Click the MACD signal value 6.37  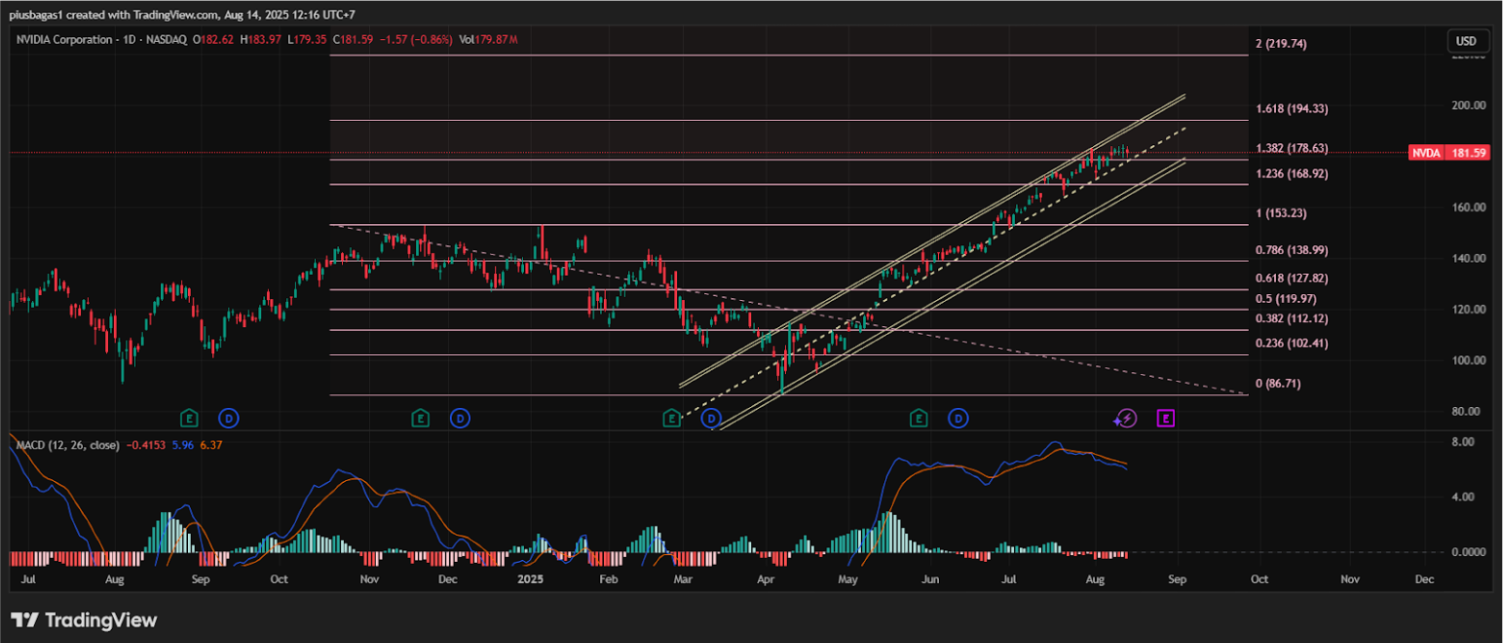tap(211, 445)
